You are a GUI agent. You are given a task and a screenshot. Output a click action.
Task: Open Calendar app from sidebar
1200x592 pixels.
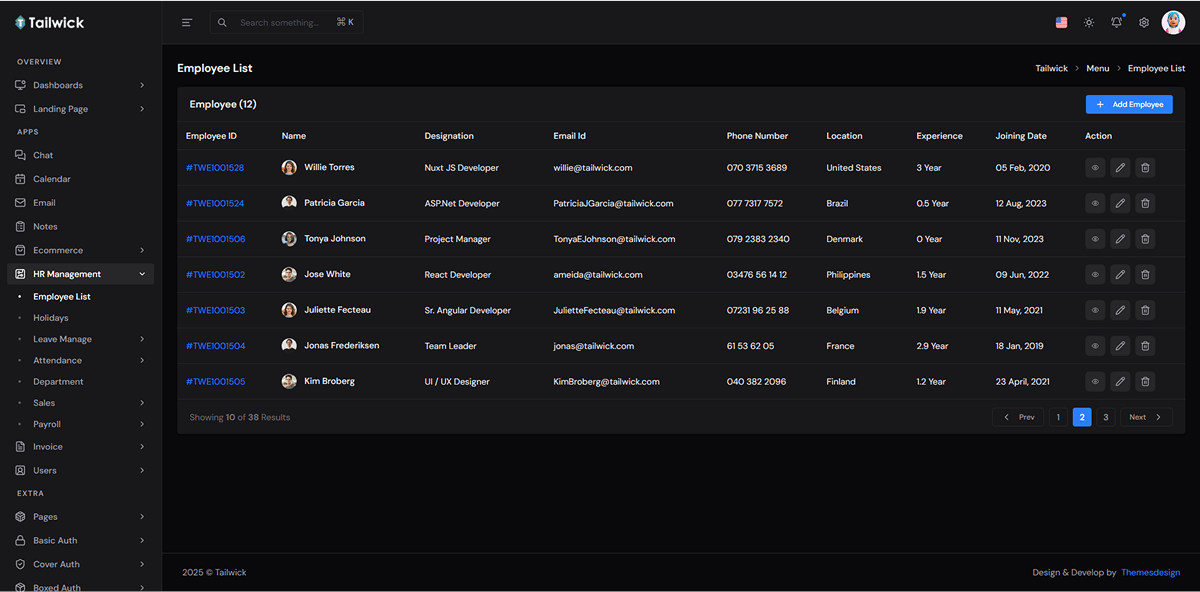click(x=52, y=179)
